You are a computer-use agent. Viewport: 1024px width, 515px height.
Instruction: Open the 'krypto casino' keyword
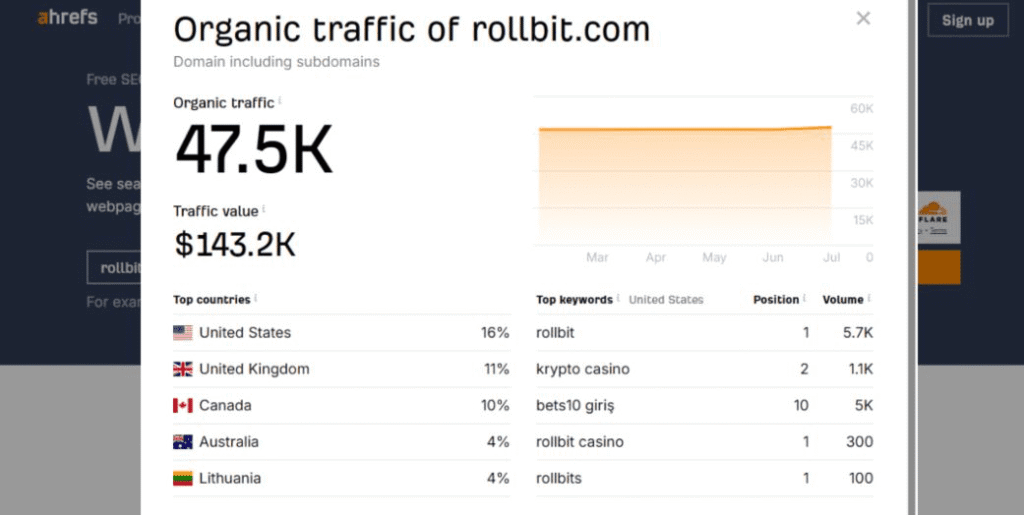pyautogui.click(x=583, y=369)
